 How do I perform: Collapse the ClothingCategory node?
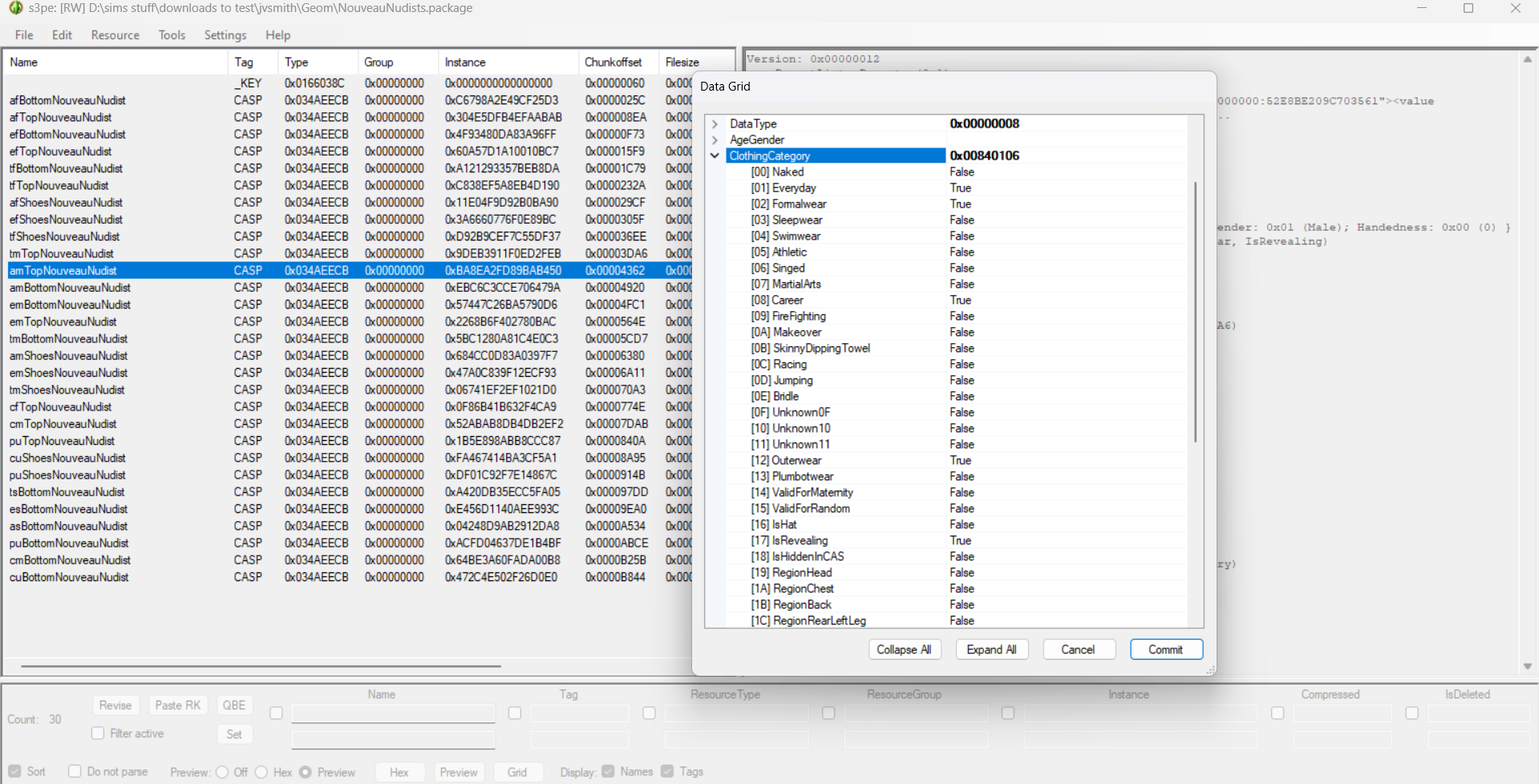pyautogui.click(x=715, y=156)
